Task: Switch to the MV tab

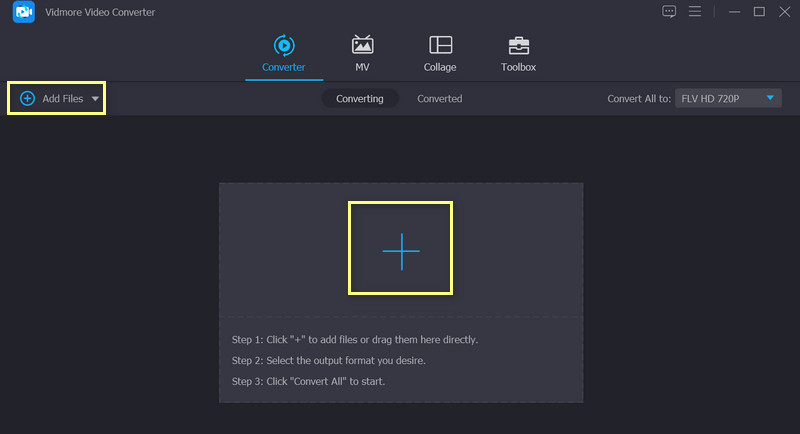Action: 362,54
